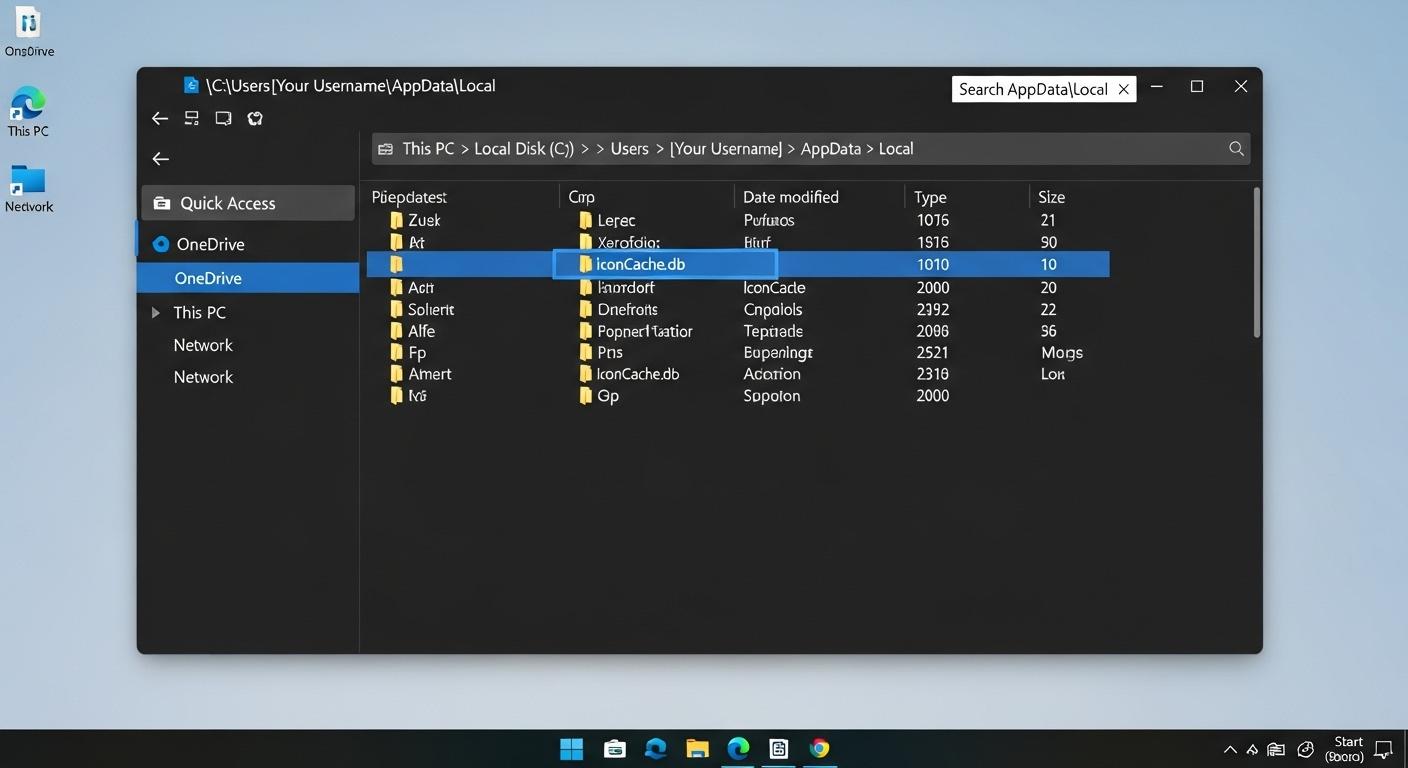Select Network in the sidebar

pos(203,344)
